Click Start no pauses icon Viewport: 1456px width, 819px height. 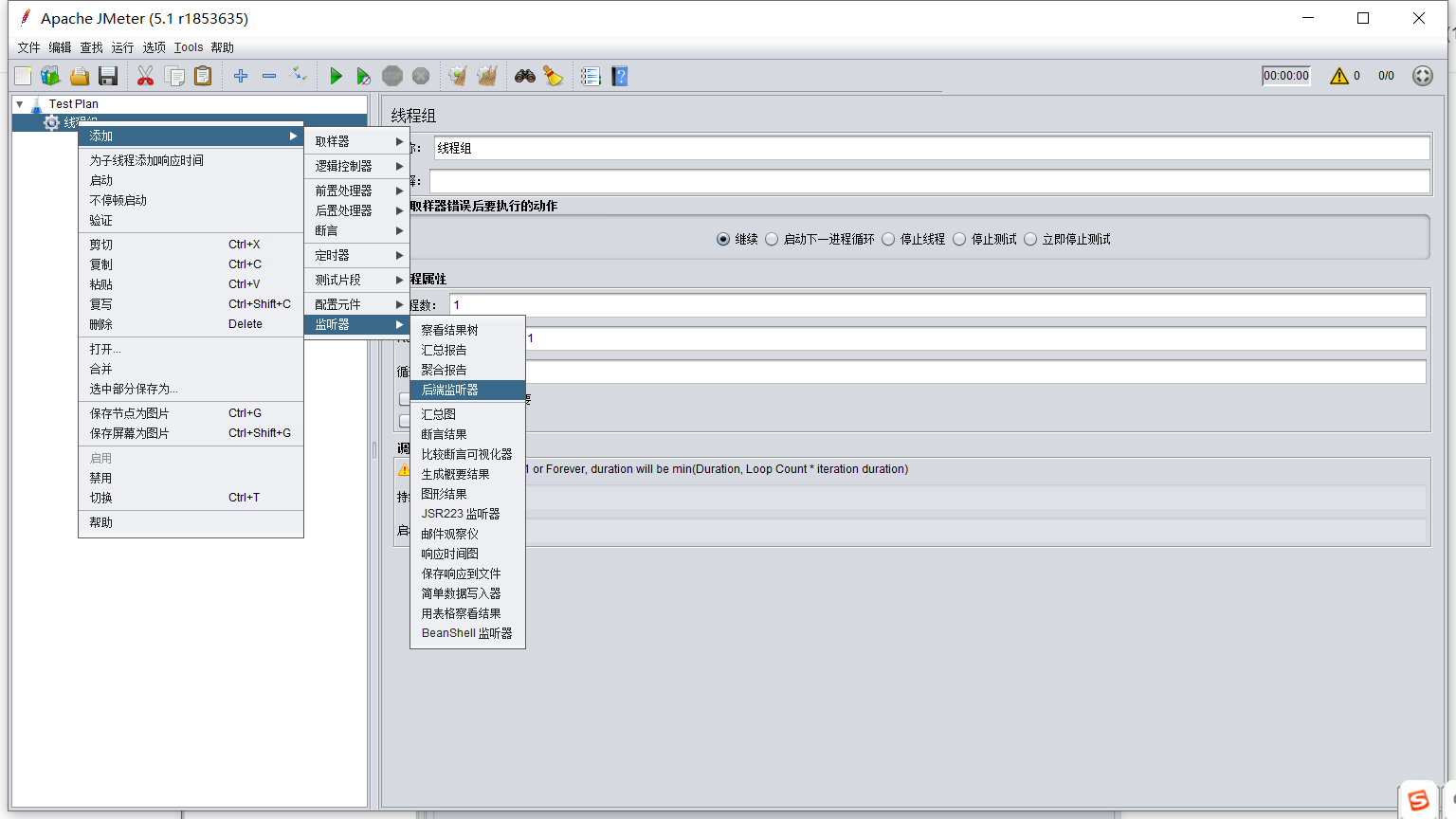click(x=363, y=76)
